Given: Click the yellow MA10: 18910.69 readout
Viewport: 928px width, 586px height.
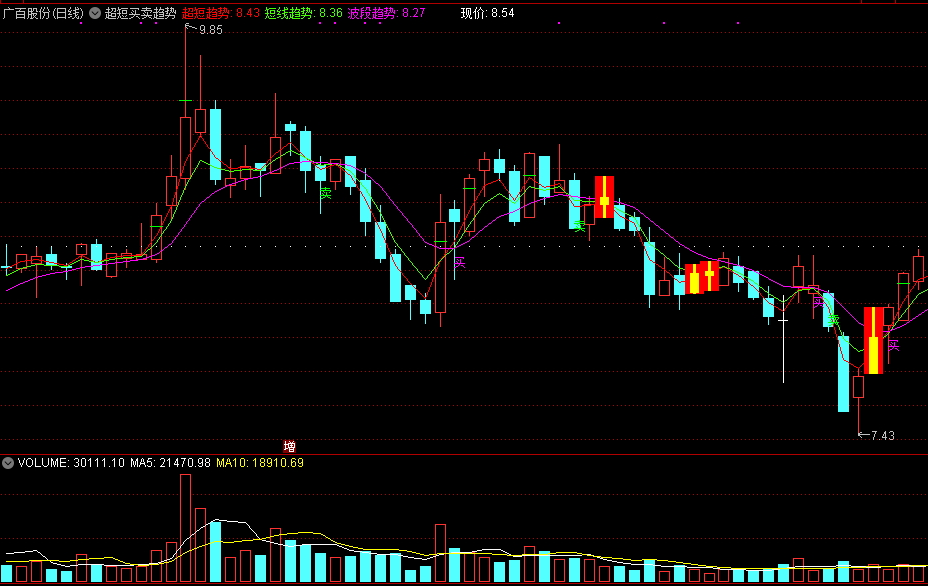Looking at the screenshot, I should click(x=260, y=463).
